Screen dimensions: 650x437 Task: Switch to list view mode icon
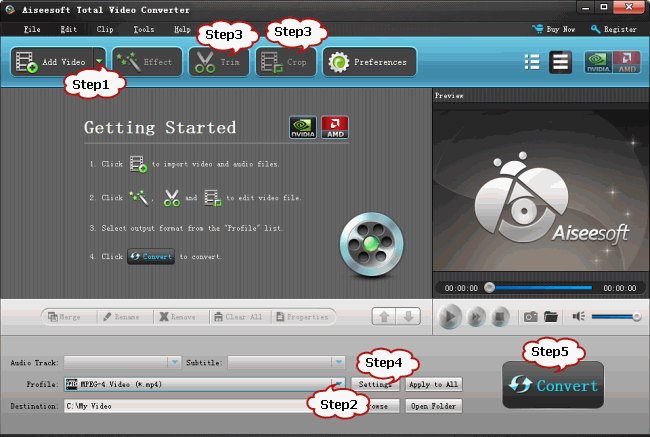[532, 62]
